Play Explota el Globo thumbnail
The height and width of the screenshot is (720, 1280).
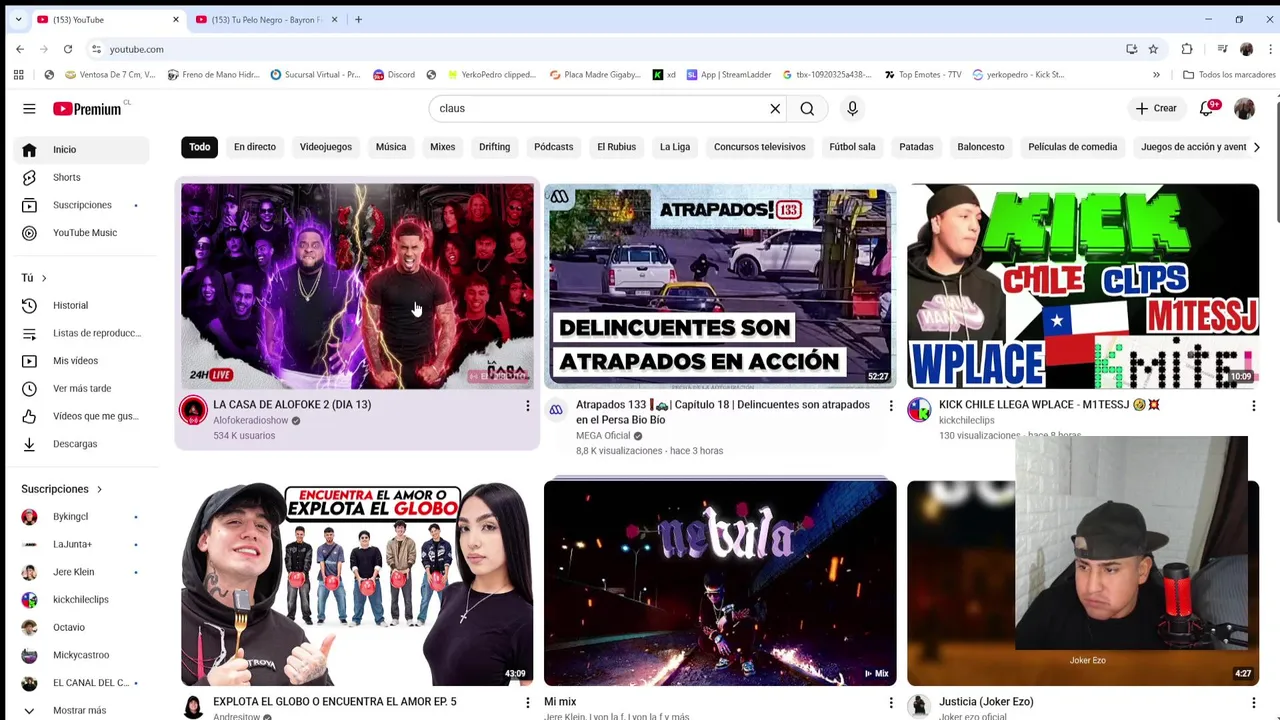coord(357,583)
